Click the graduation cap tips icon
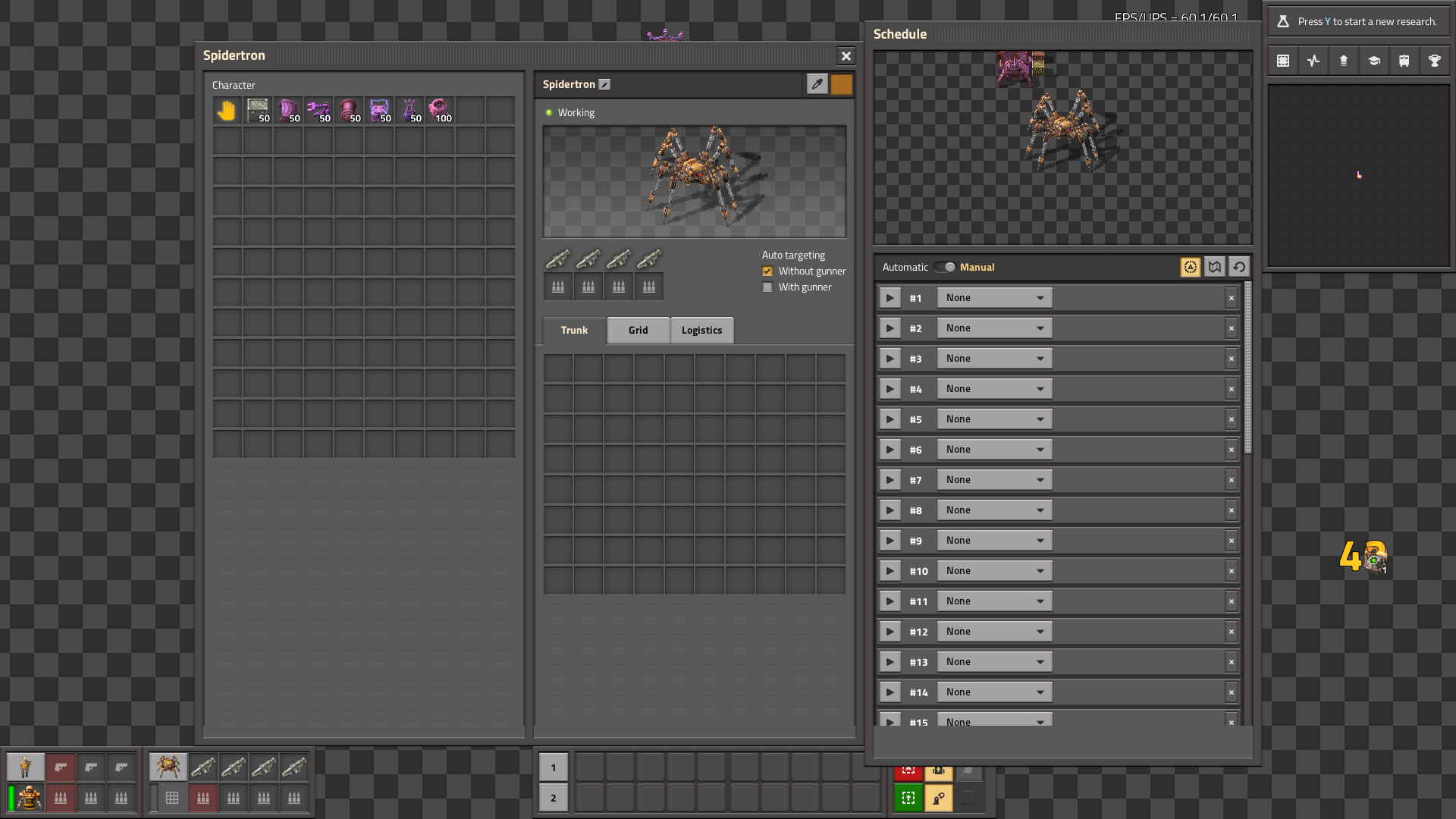 pos(1374,61)
